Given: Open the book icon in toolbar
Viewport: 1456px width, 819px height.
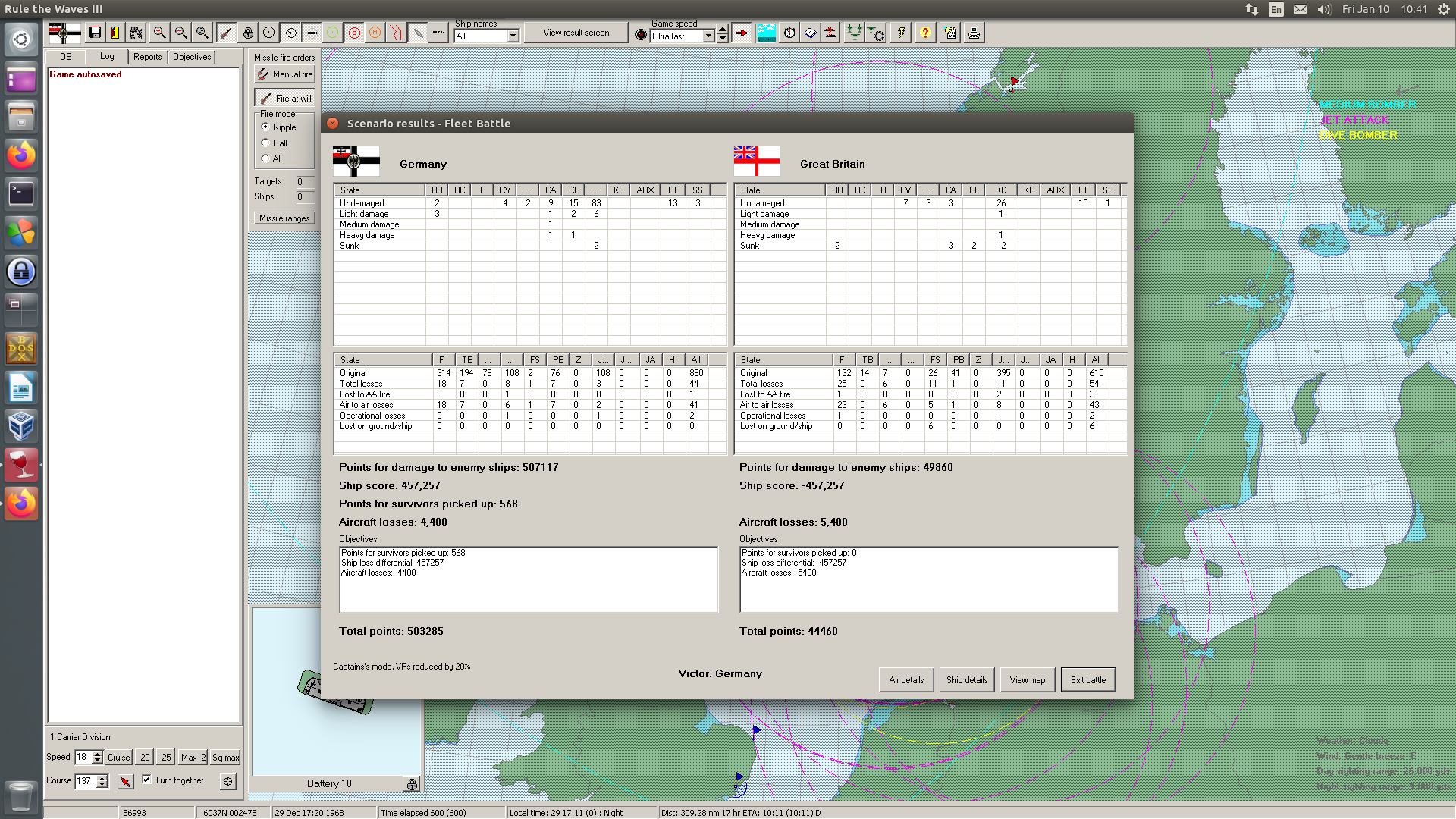Looking at the screenshot, I should point(810,33).
